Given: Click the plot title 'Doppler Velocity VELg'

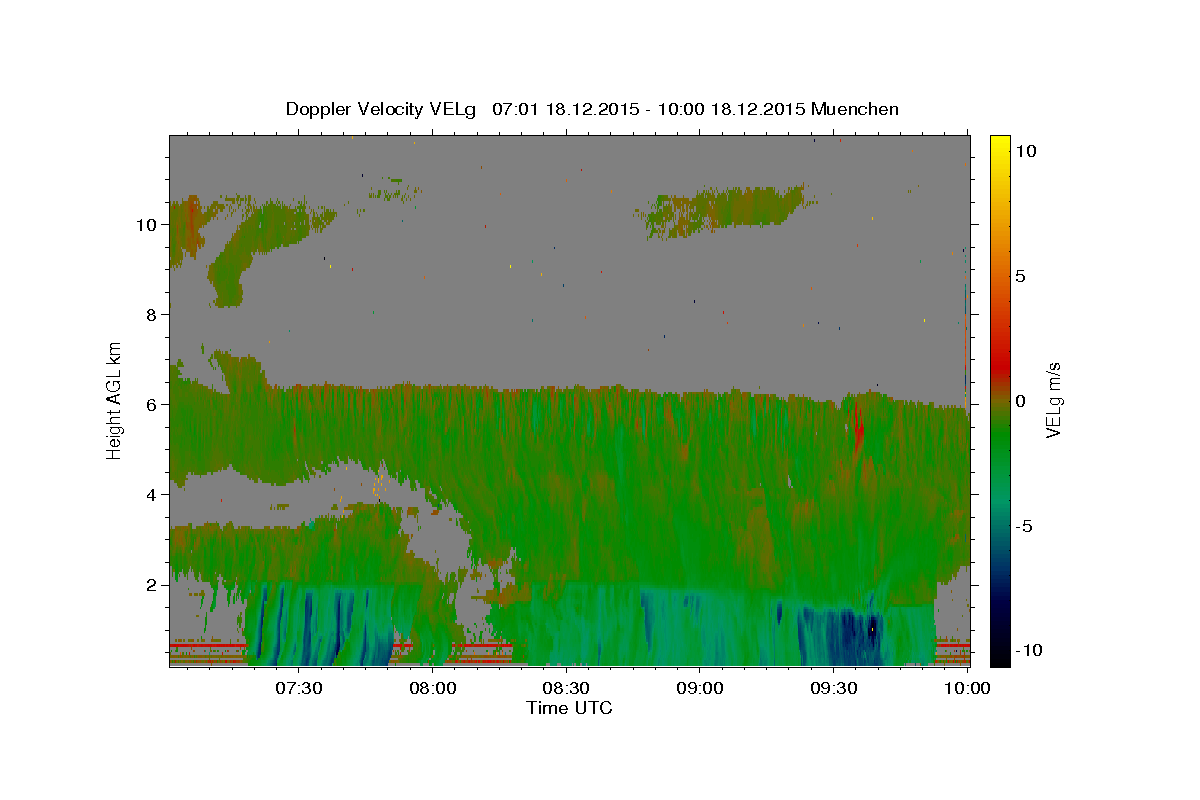Looking at the screenshot, I should coord(380,109).
